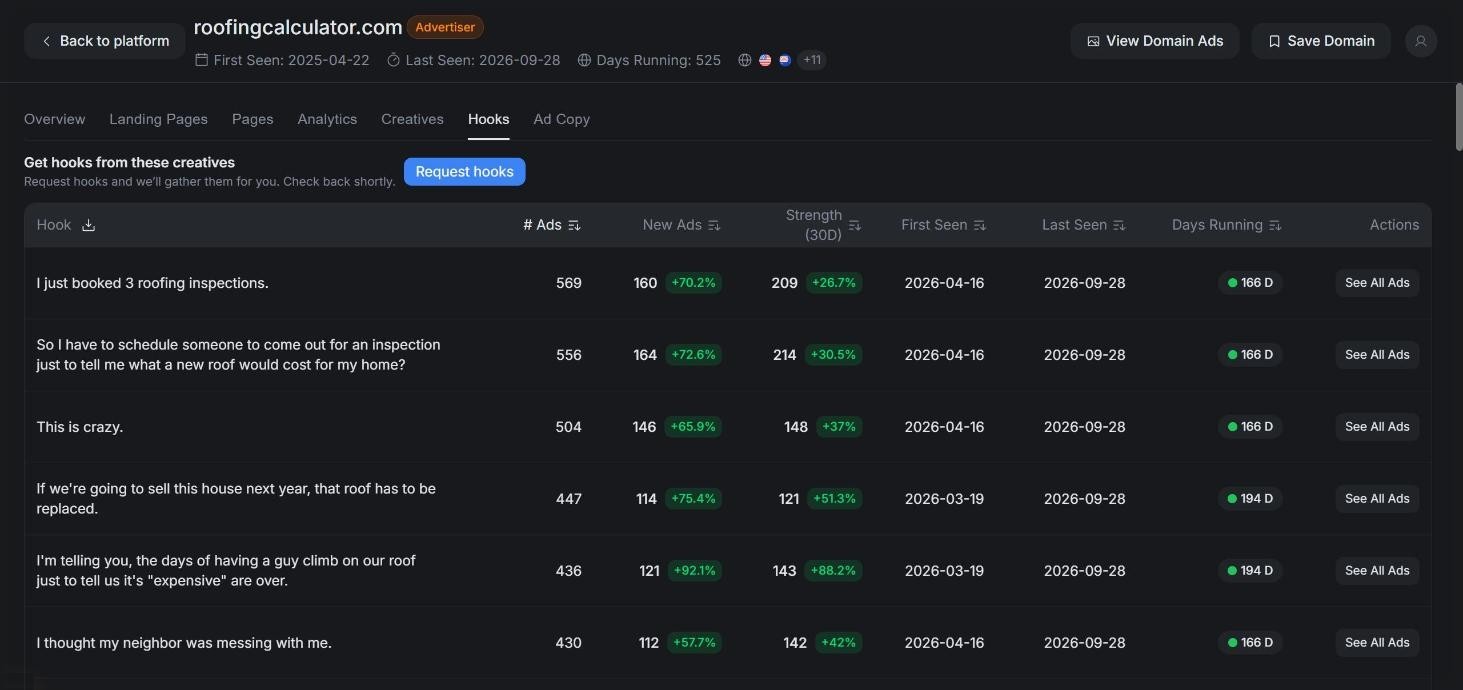The height and width of the screenshot is (690, 1463).
Task: Switch to the Overview tab
Action: pyautogui.click(x=55, y=119)
